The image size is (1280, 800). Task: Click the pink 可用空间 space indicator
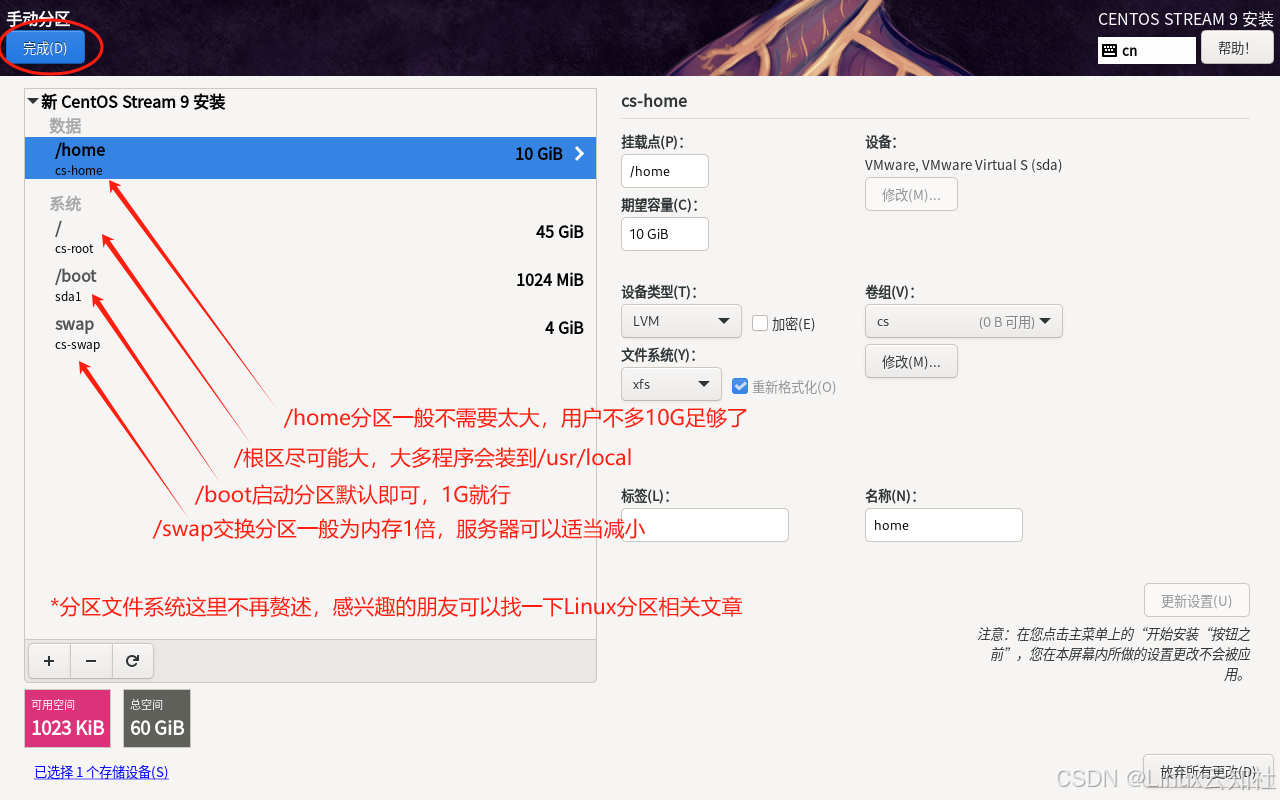[x=67, y=718]
